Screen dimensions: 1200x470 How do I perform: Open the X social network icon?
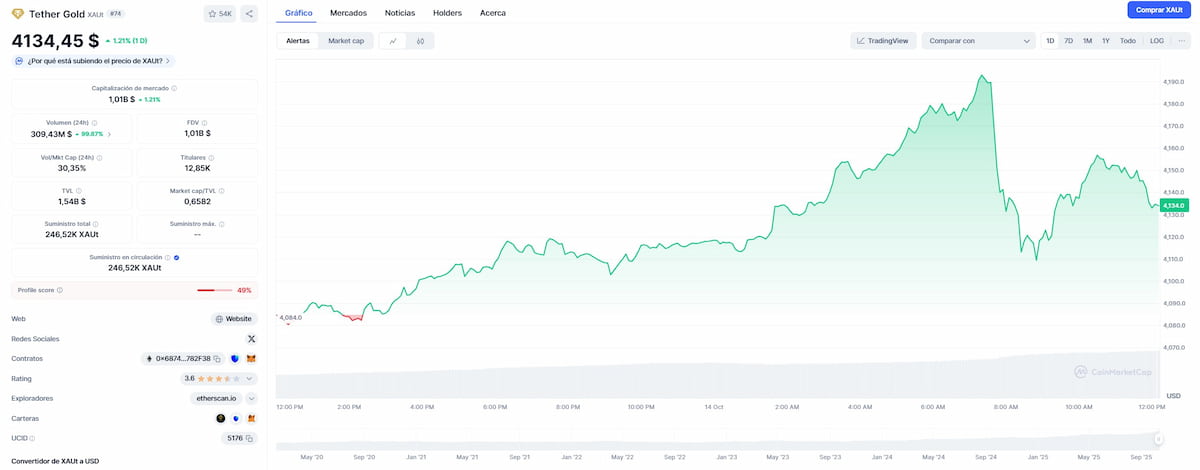pos(251,339)
